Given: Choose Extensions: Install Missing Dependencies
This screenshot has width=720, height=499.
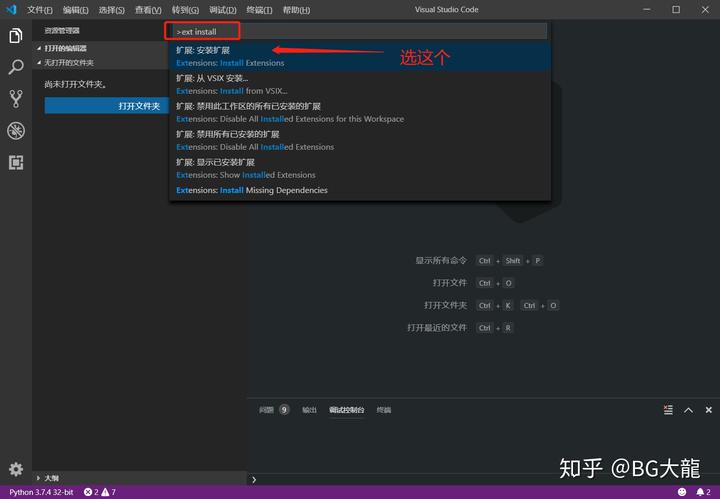Looking at the screenshot, I should pos(360,190).
